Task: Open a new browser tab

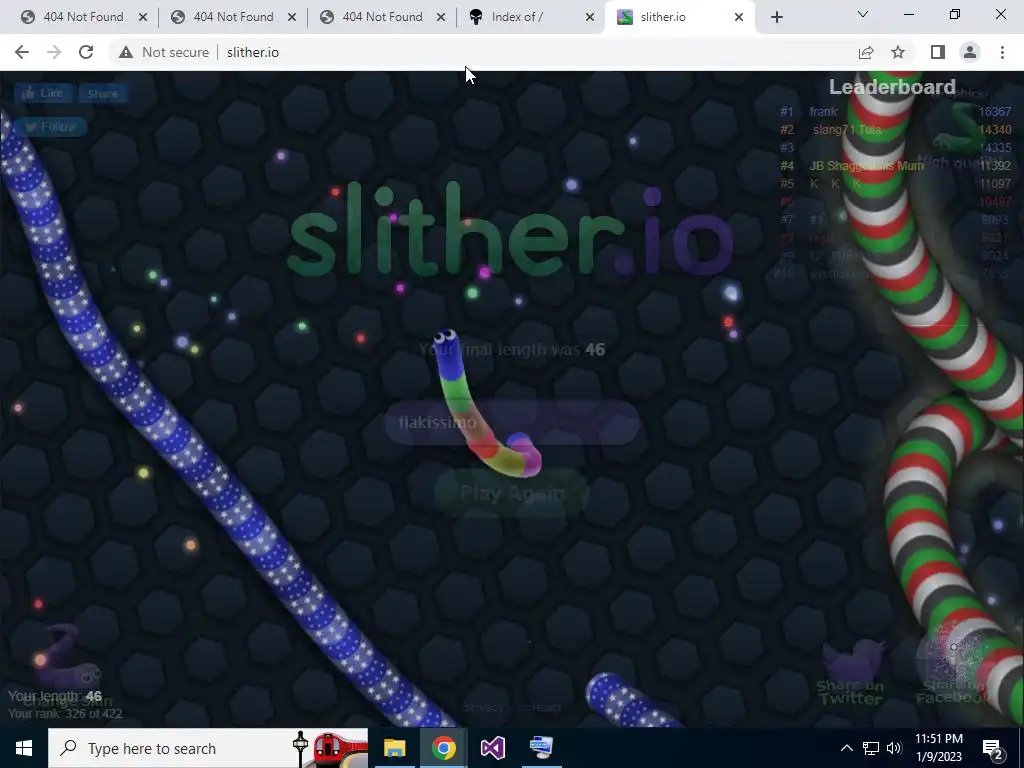Action: (776, 18)
